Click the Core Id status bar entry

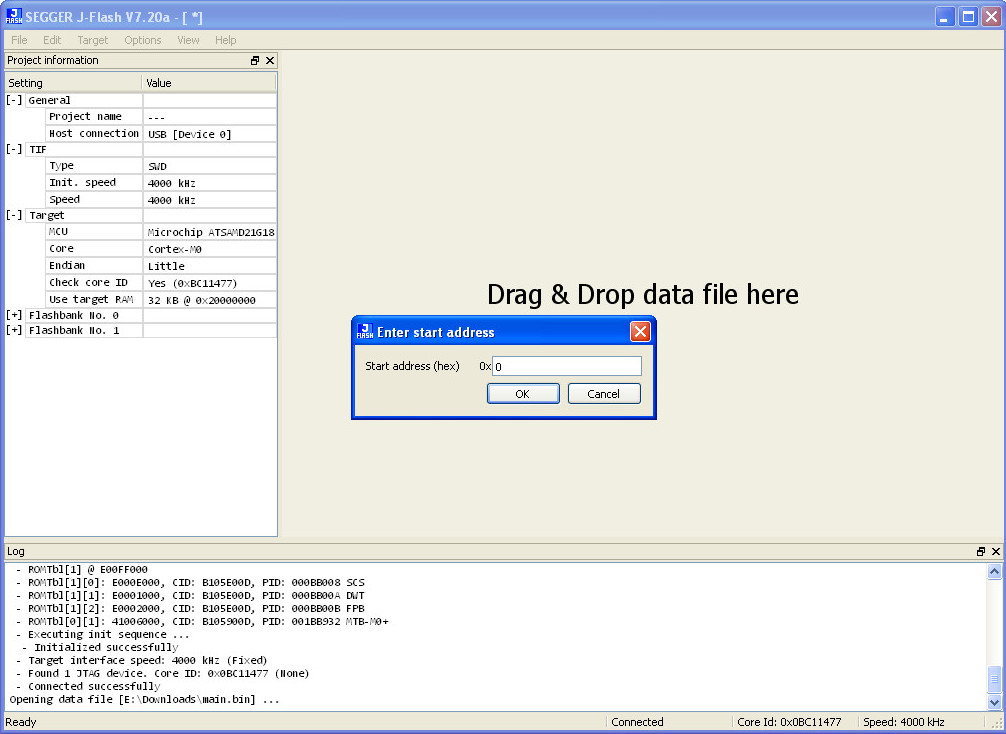789,722
